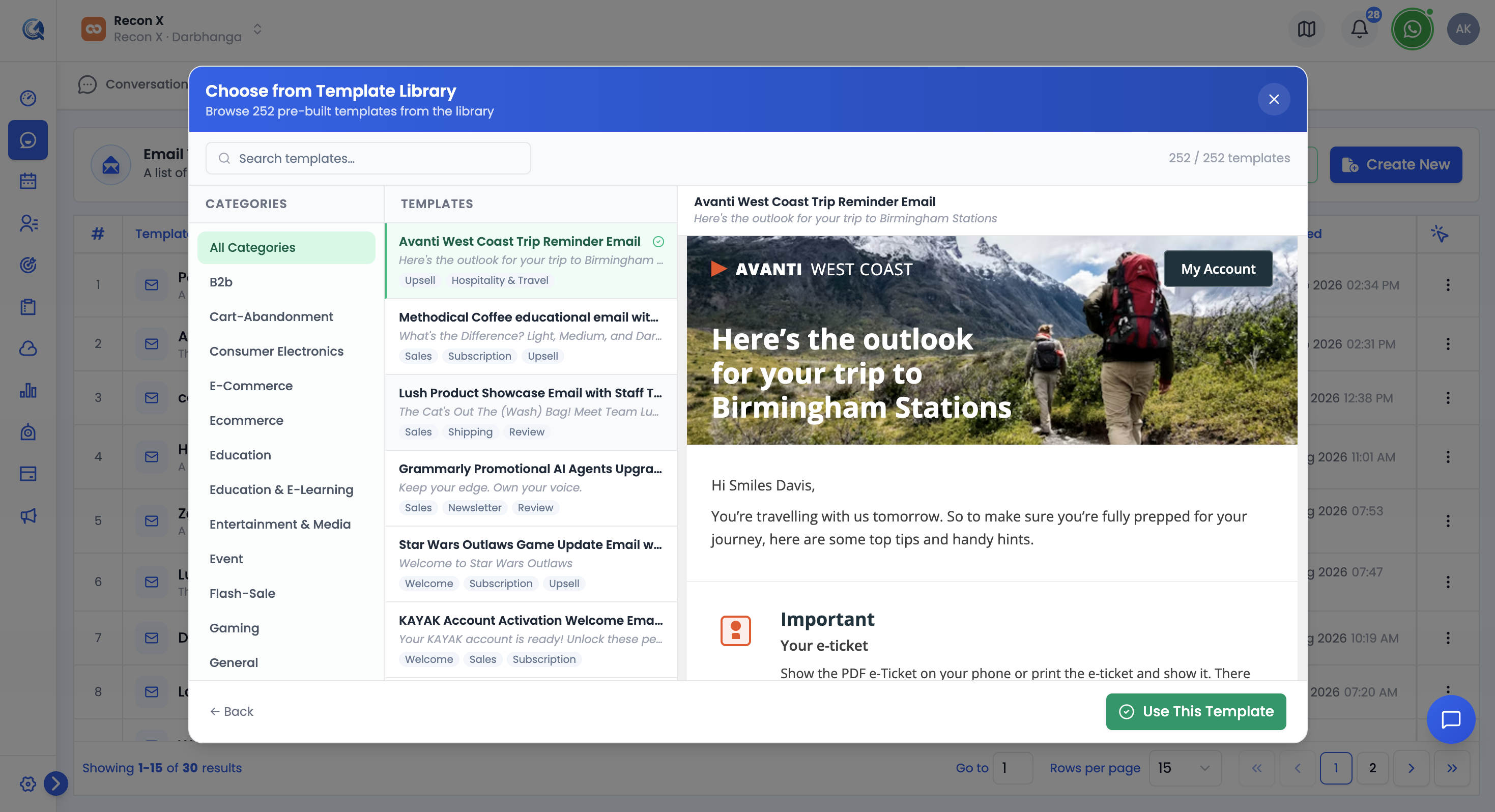
Task: Open the calendar sidebar icon
Action: click(x=28, y=182)
